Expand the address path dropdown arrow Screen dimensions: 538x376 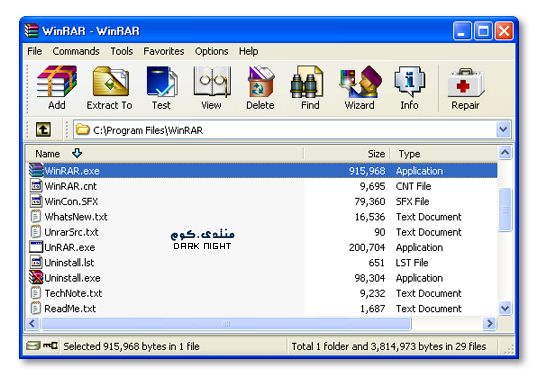click(x=503, y=130)
